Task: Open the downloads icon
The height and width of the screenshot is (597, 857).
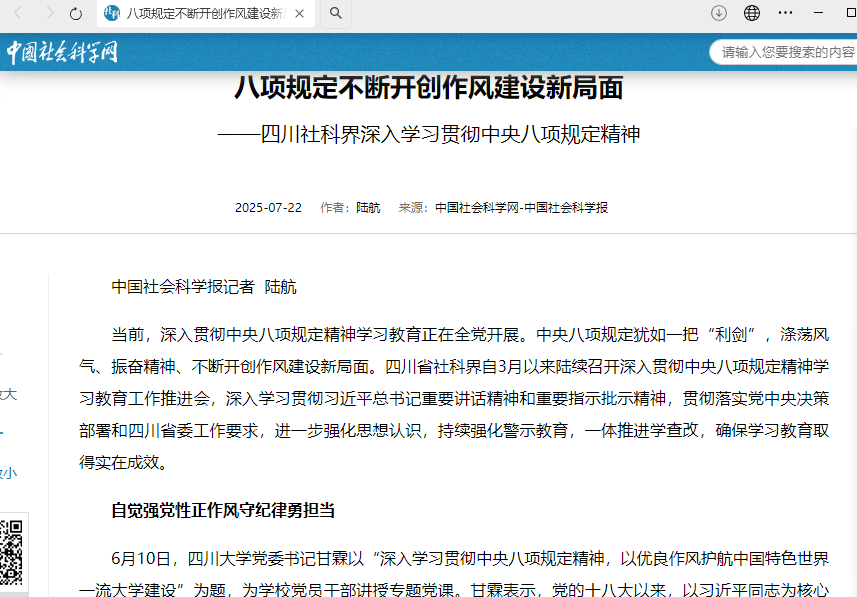Action: (x=718, y=13)
